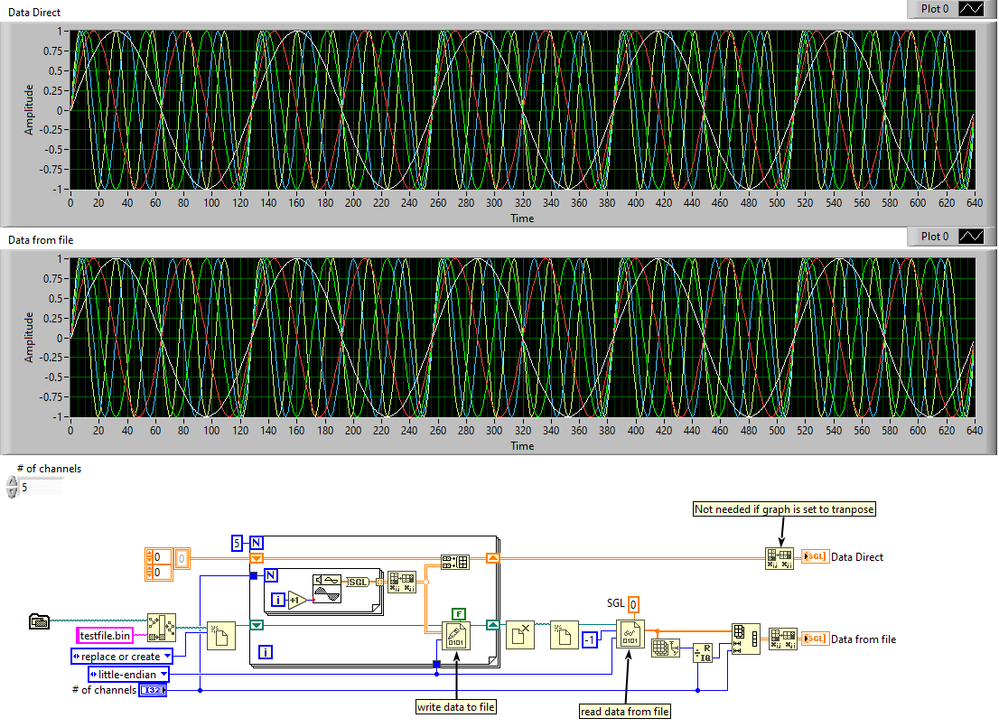Click inside the Data Direct plot area

tap(522, 110)
